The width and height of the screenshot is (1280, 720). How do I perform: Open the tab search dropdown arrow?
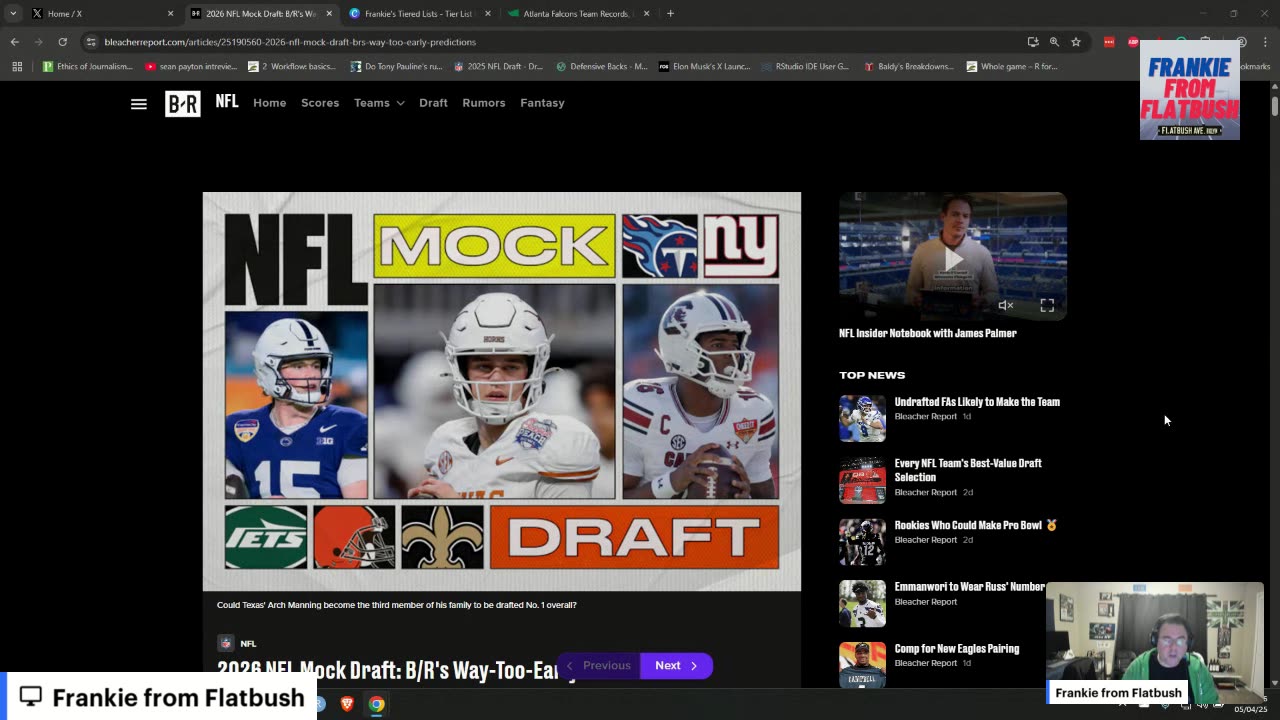tap(13, 14)
